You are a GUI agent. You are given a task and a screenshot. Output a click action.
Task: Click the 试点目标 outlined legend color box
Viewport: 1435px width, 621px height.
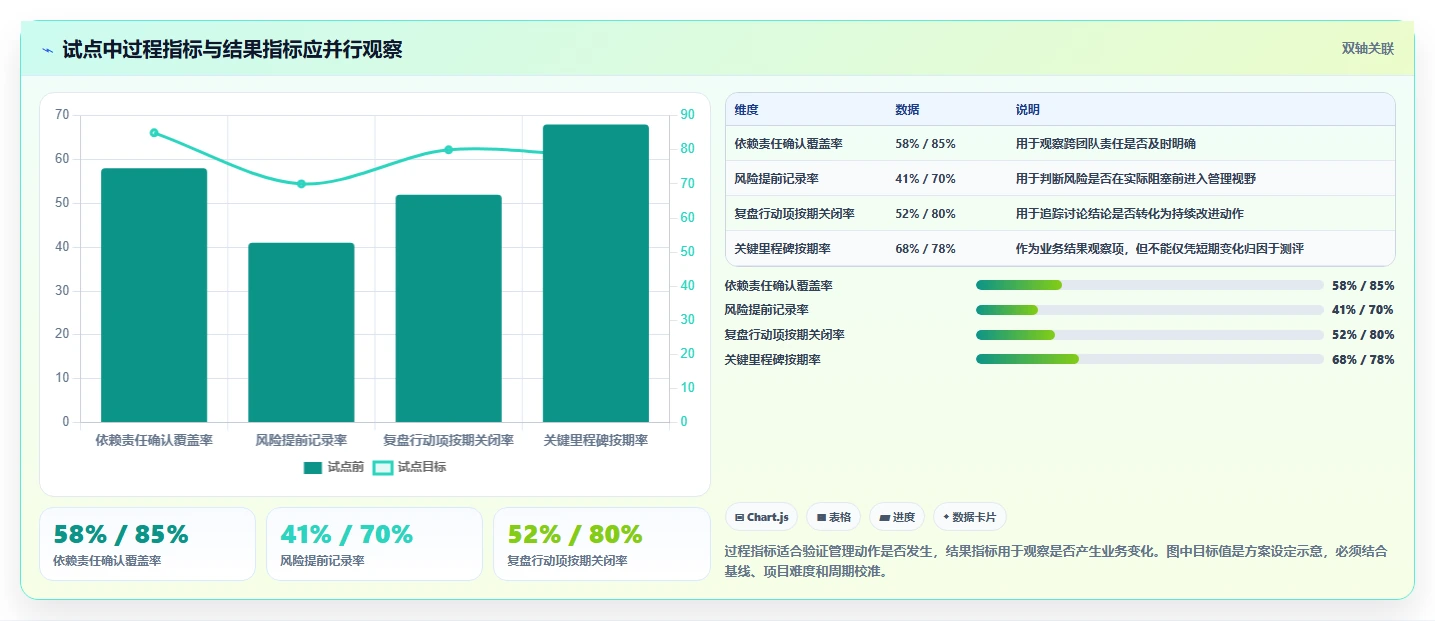(383, 468)
